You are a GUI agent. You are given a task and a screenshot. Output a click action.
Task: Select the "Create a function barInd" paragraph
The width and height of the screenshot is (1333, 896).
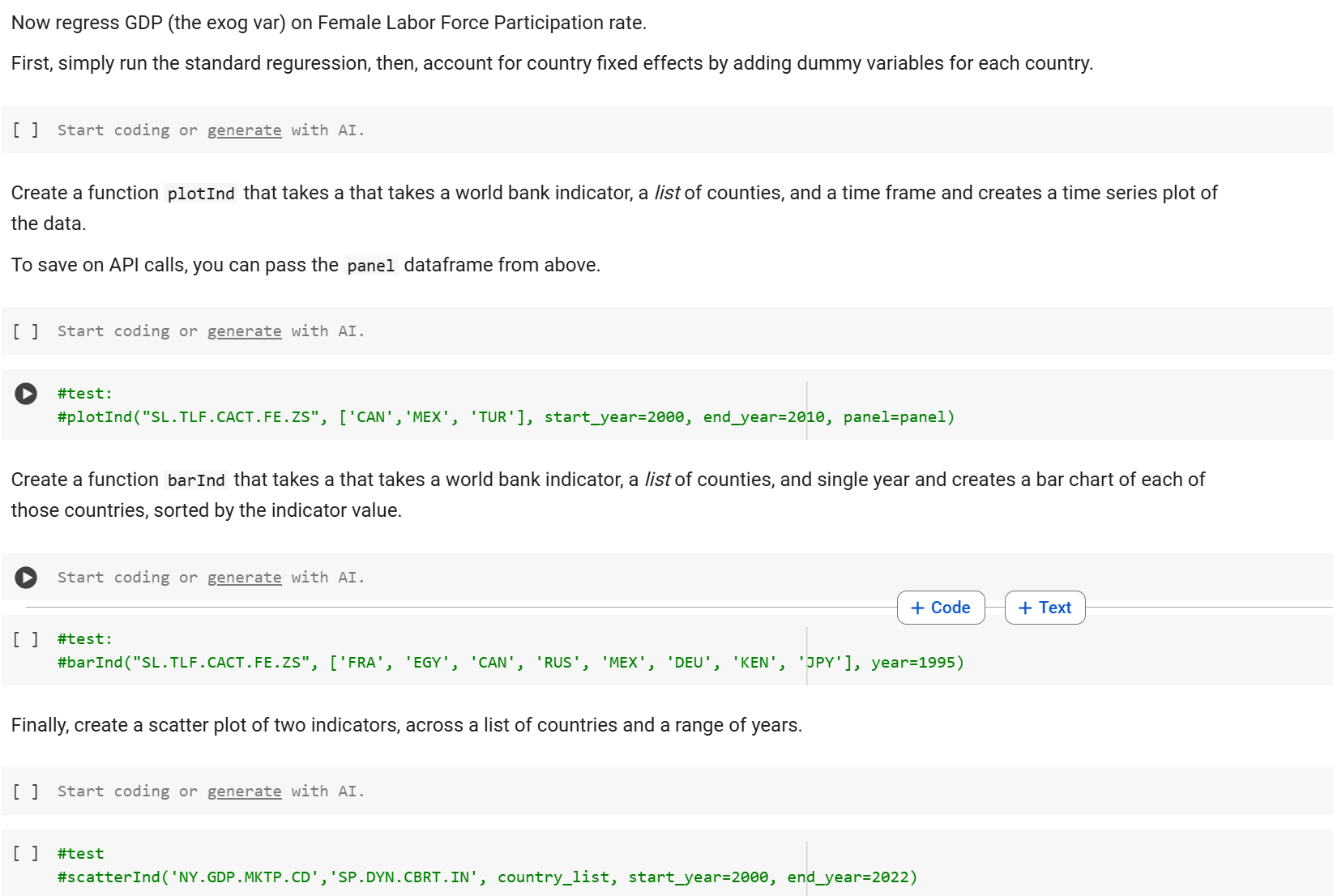click(608, 495)
